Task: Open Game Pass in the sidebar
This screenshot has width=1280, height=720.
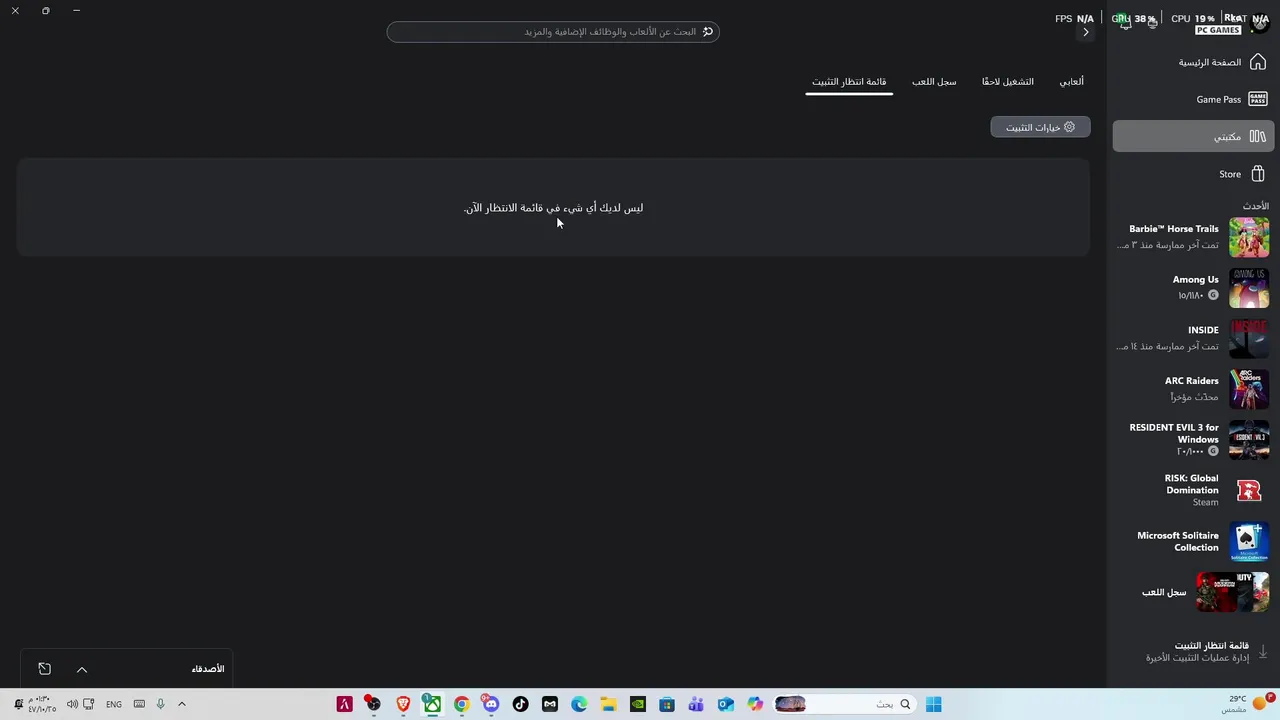Action: tap(1192, 99)
